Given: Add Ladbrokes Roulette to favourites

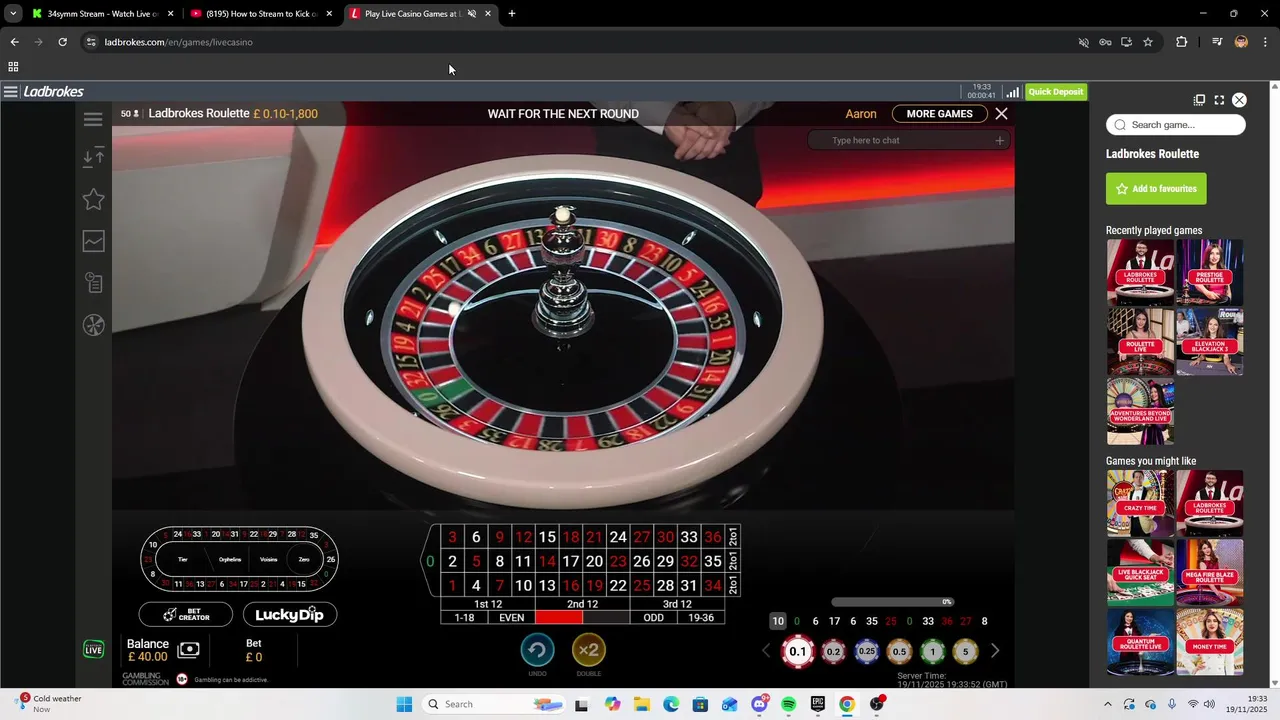Looking at the screenshot, I should [1156, 189].
